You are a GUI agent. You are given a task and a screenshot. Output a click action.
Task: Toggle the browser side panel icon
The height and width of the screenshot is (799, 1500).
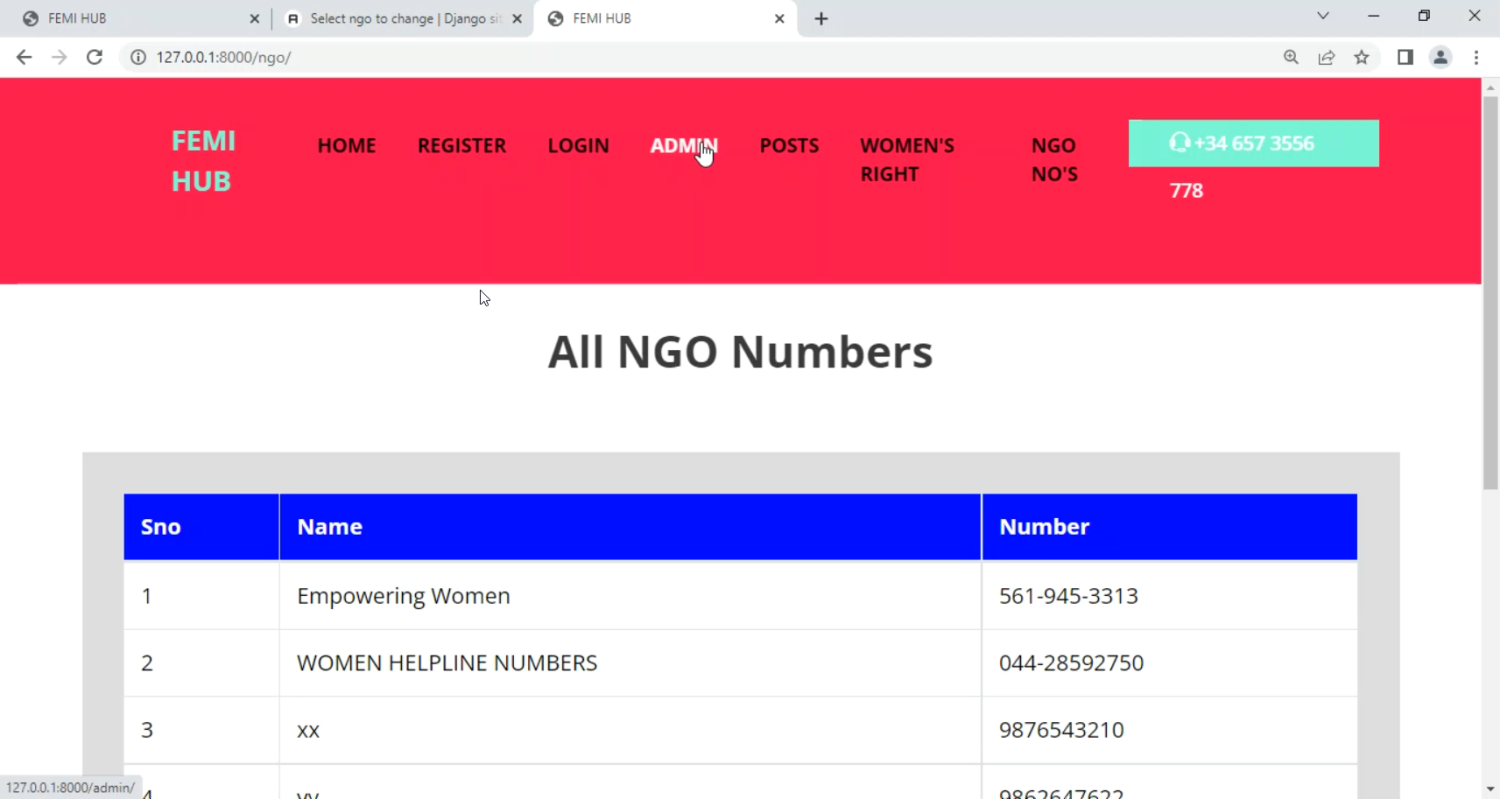click(1405, 57)
